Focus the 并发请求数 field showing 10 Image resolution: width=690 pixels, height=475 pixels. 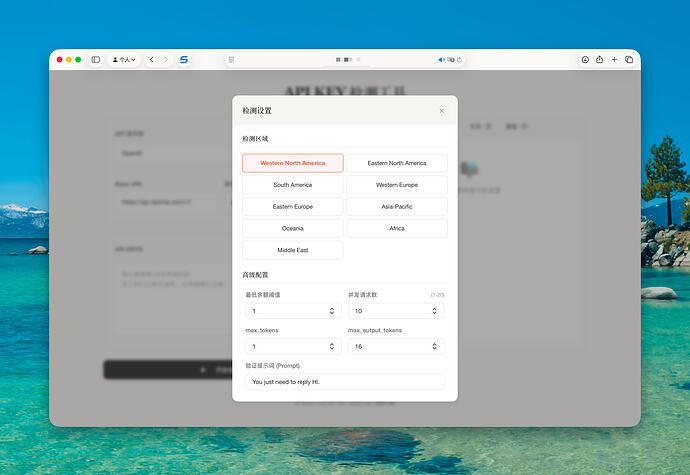tap(396, 311)
